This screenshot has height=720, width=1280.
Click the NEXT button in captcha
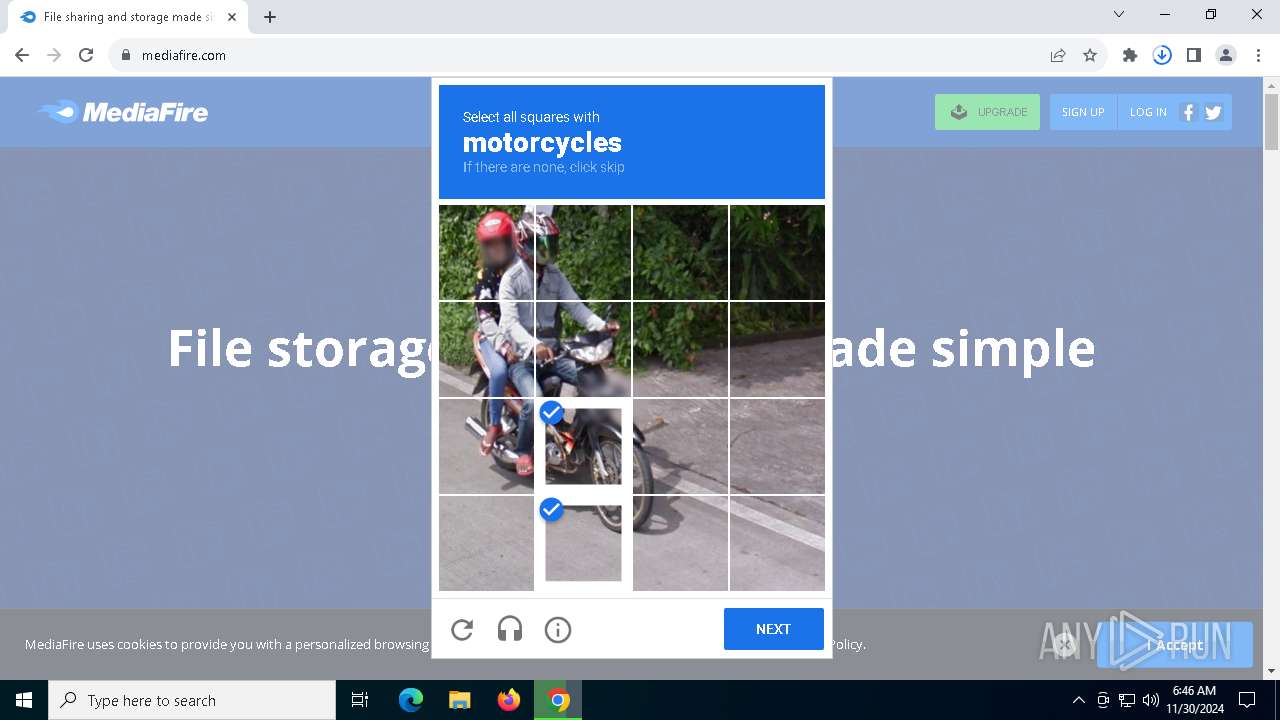tap(774, 629)
